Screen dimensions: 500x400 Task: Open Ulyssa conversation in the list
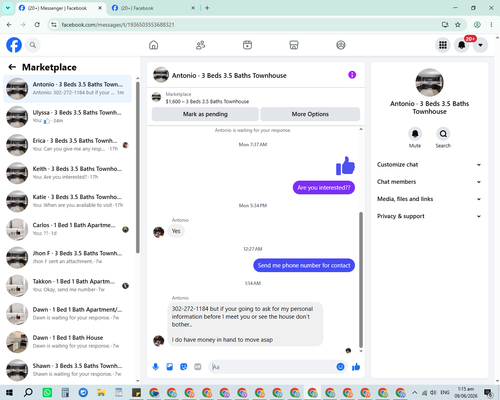67,117
